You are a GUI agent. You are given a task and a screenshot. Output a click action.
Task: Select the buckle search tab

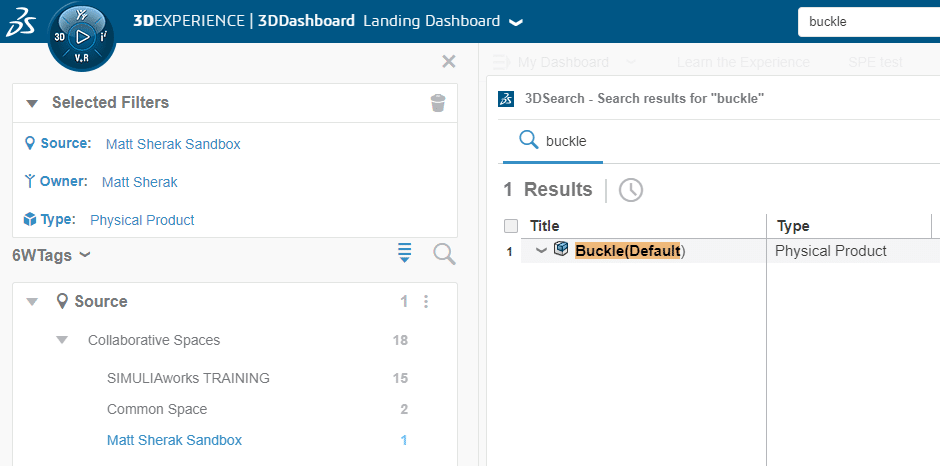[x=553, y=142]
